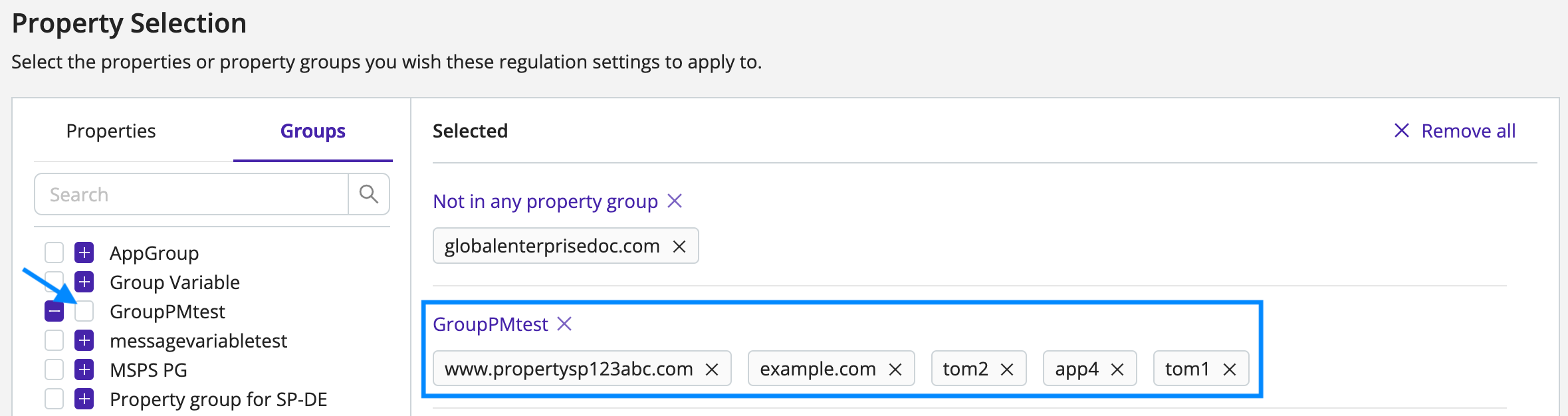Click the search magnifier icon
Viewport: 1568px width, 416px height.
click(x=369, y=194)
